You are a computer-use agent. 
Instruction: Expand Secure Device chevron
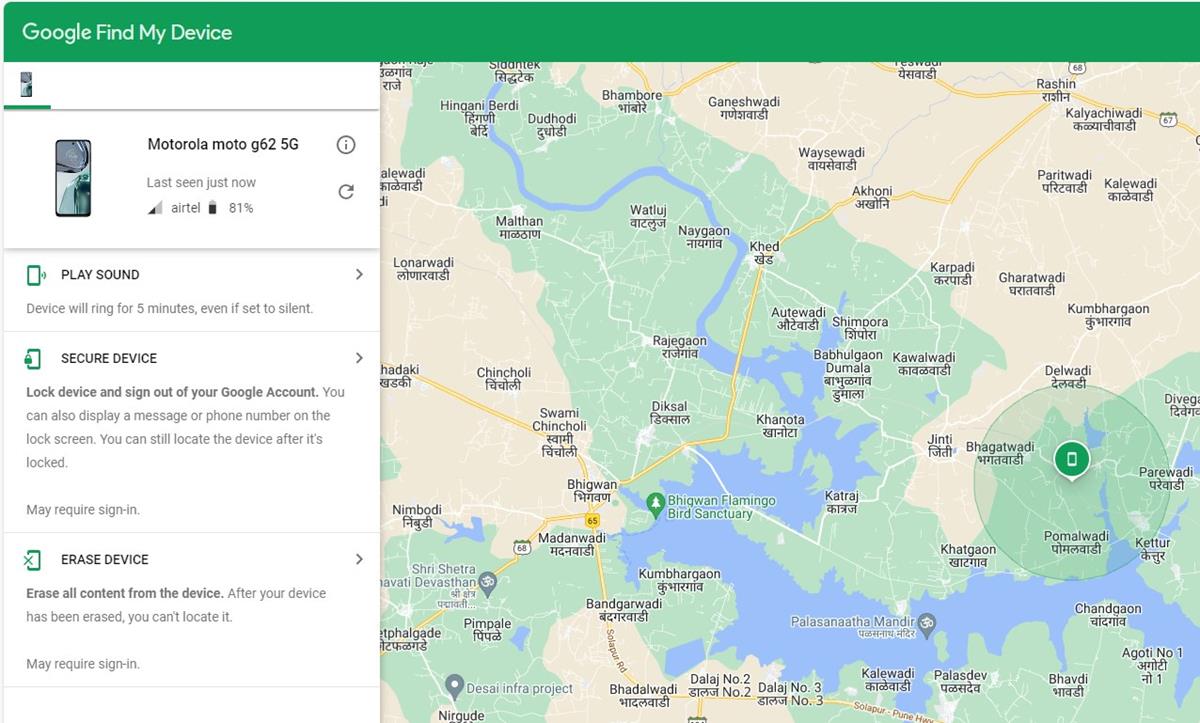click(x=359, y=358)
